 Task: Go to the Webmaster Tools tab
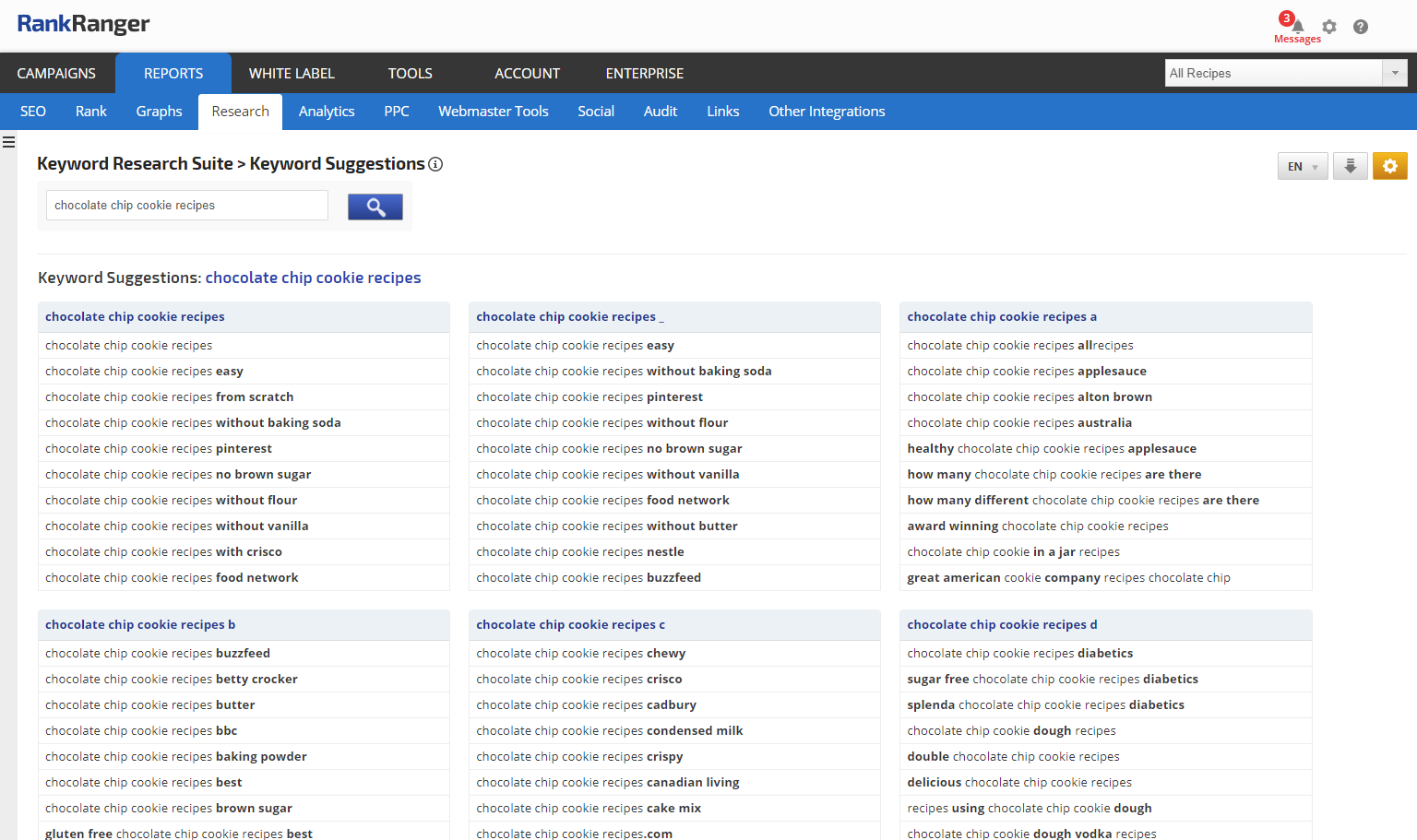[x=493, y=112]
